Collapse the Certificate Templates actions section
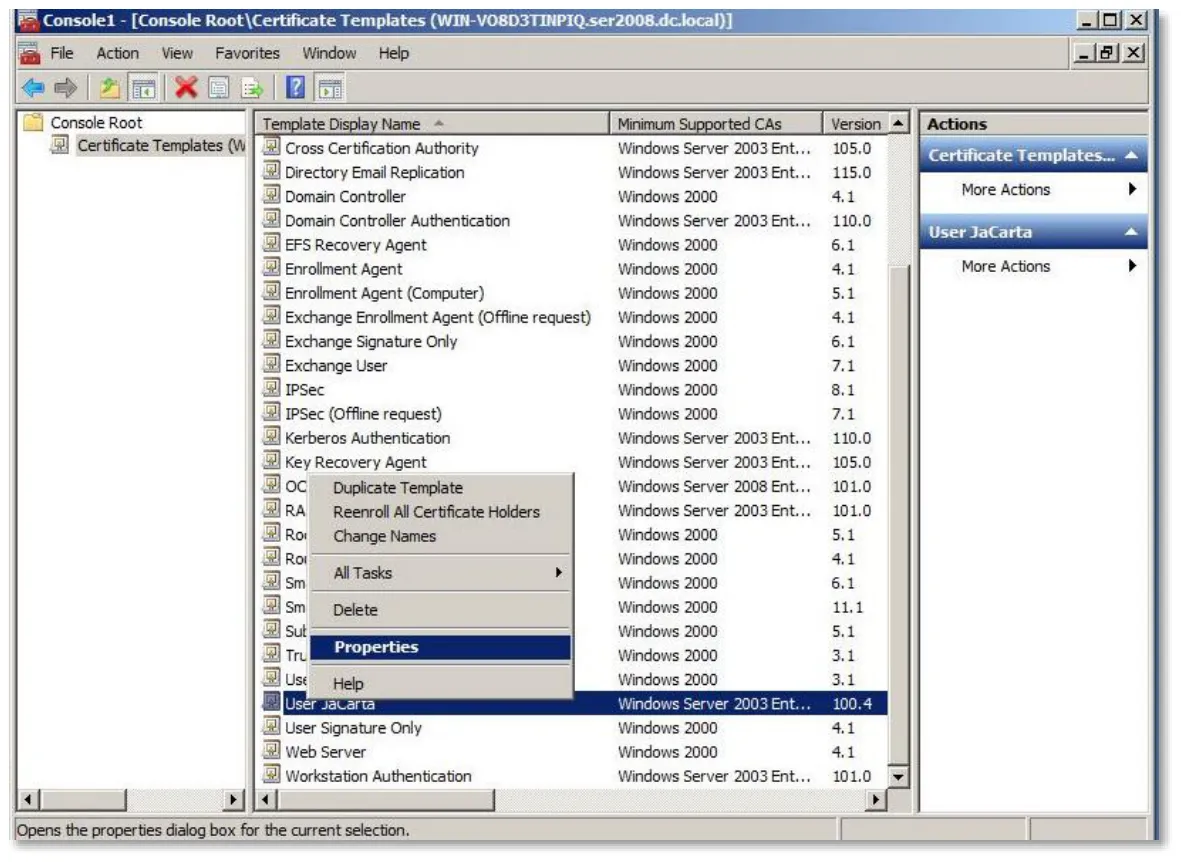 pos(1131,155)
